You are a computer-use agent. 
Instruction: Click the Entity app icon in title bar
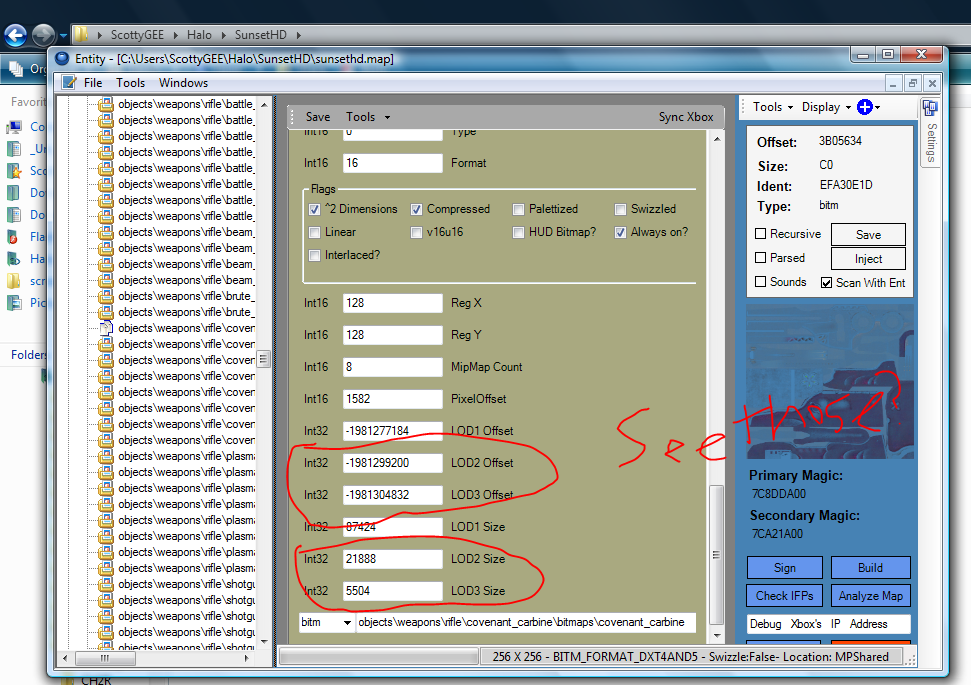tap(62, 59)
